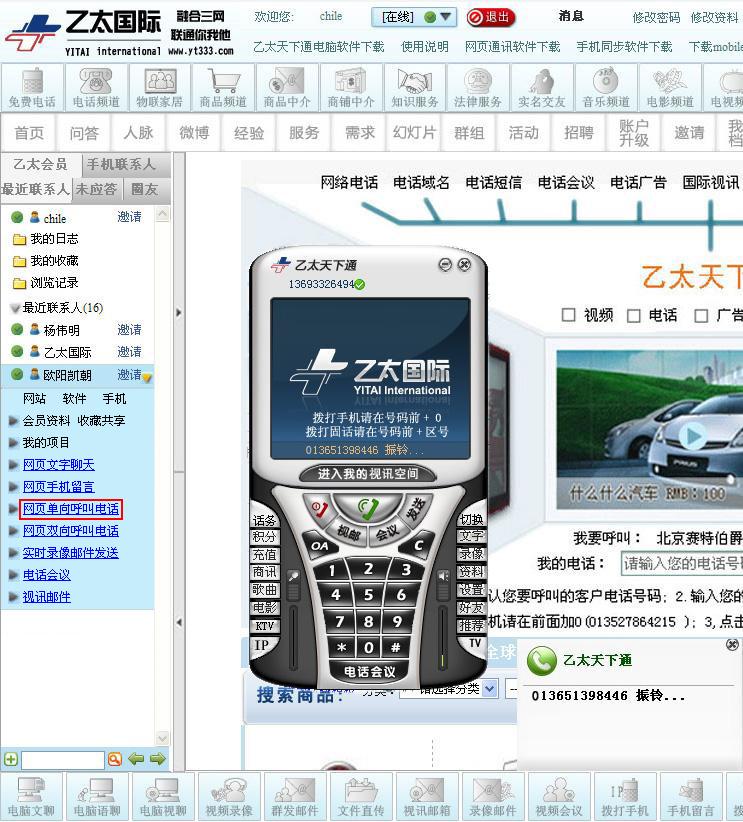Click the contact list scrollbar up arrow
Image resolution: width=743 pixels, height=822 pixels.
163,214
